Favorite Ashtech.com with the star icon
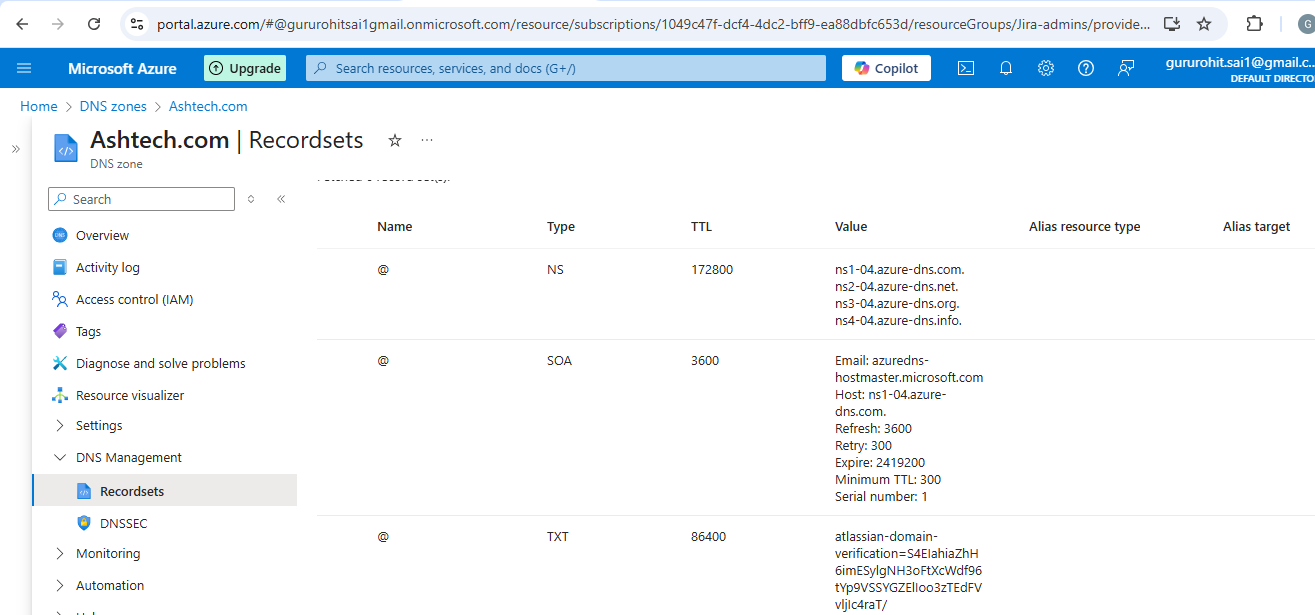 (395, 141)
